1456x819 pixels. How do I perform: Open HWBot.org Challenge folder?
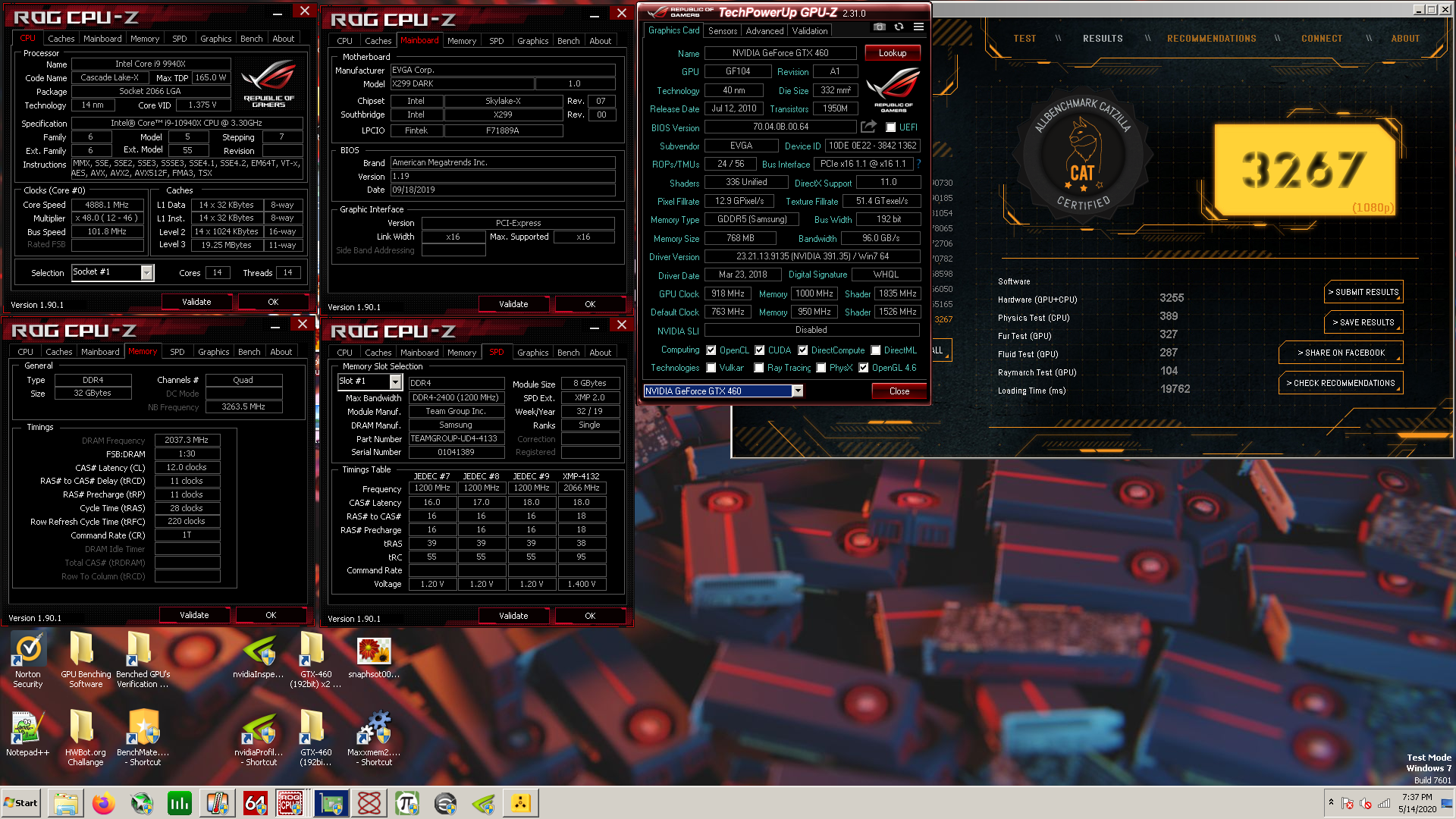click(86, 739)
